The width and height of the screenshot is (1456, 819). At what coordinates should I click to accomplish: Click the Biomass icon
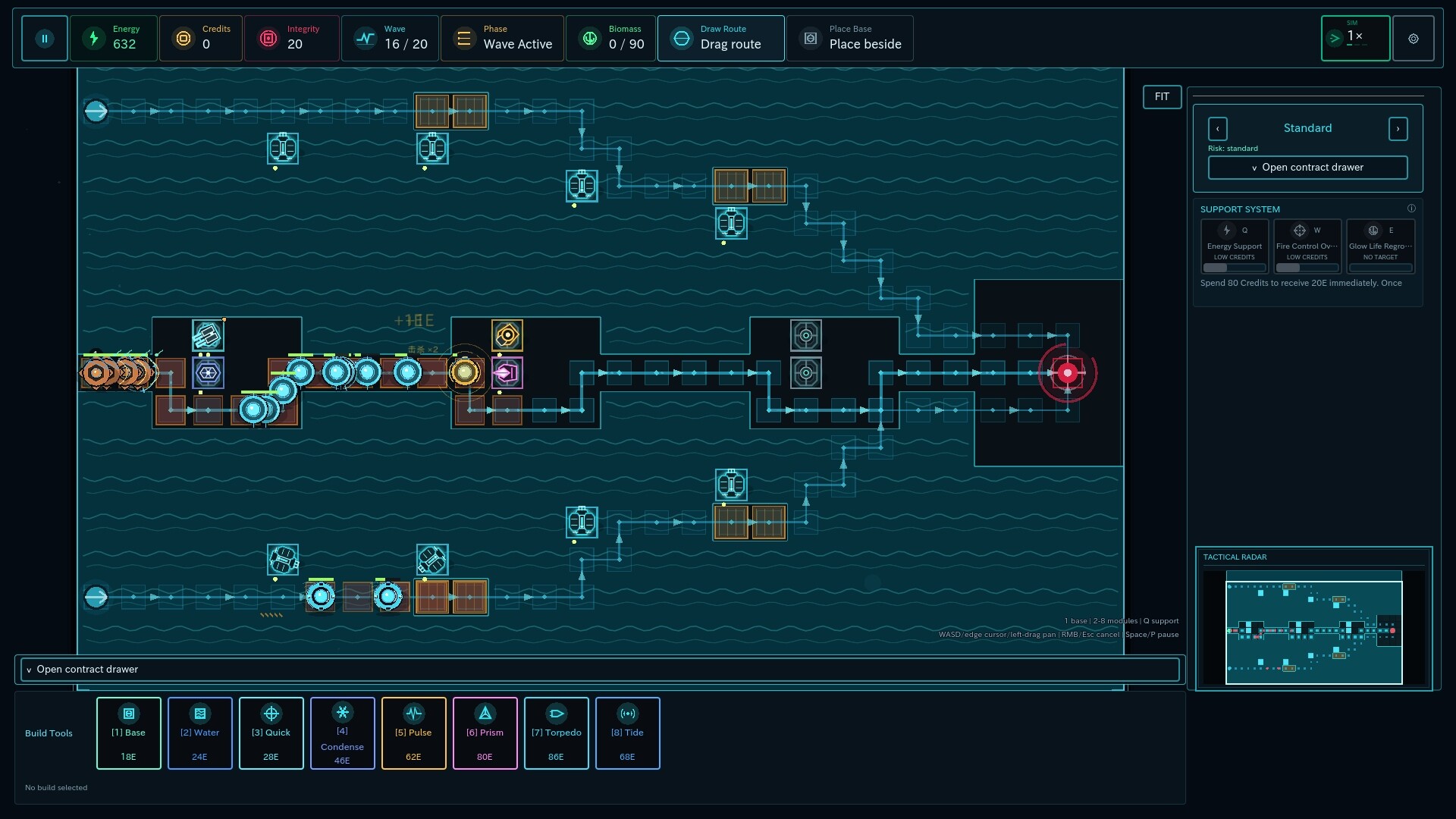point(590,38)
